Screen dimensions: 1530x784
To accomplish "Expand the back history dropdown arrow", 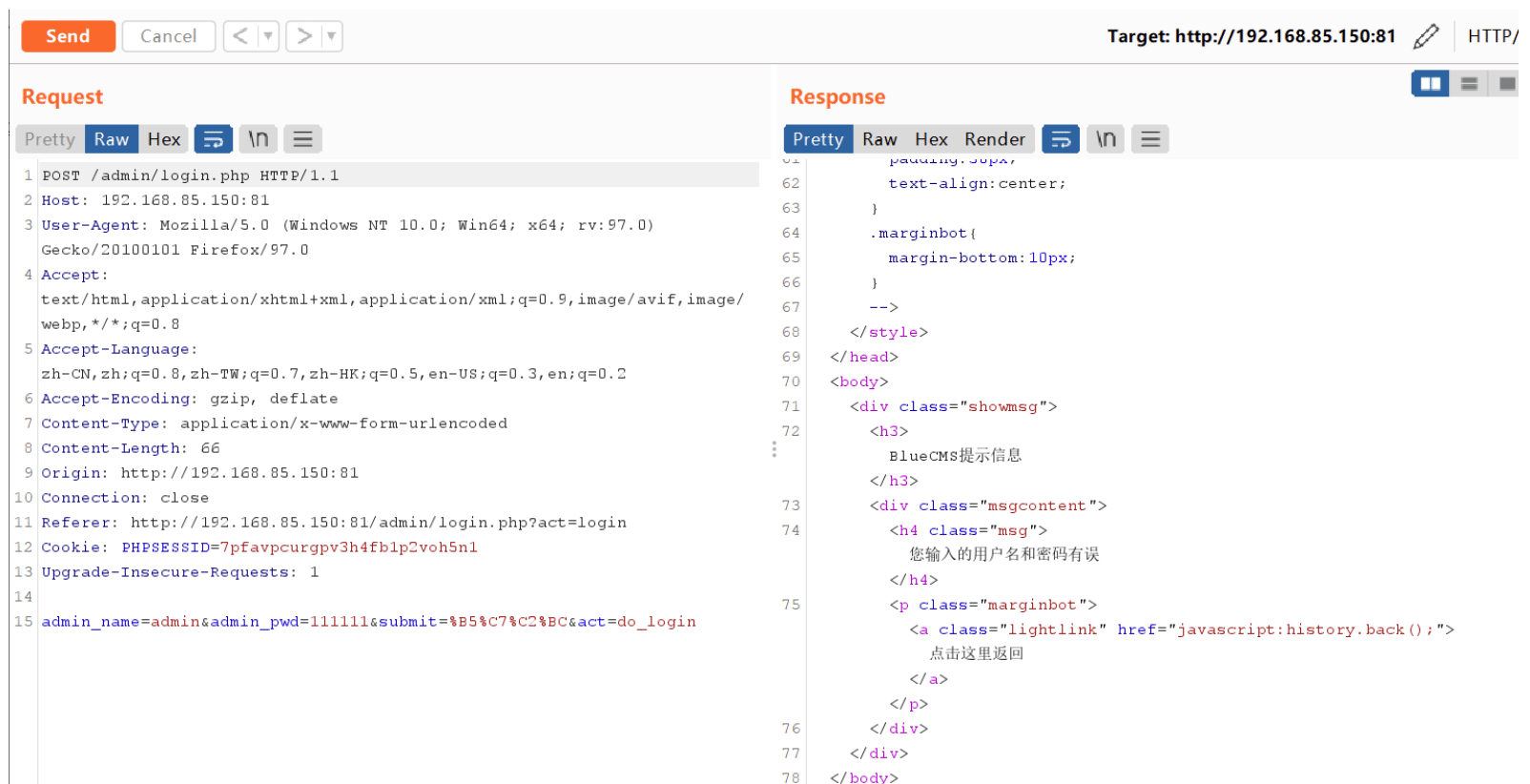I will coord(268,36).
